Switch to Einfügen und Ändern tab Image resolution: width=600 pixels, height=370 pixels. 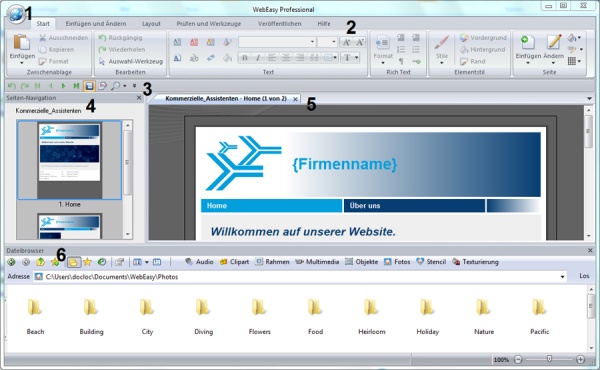(x=96, y=24)
